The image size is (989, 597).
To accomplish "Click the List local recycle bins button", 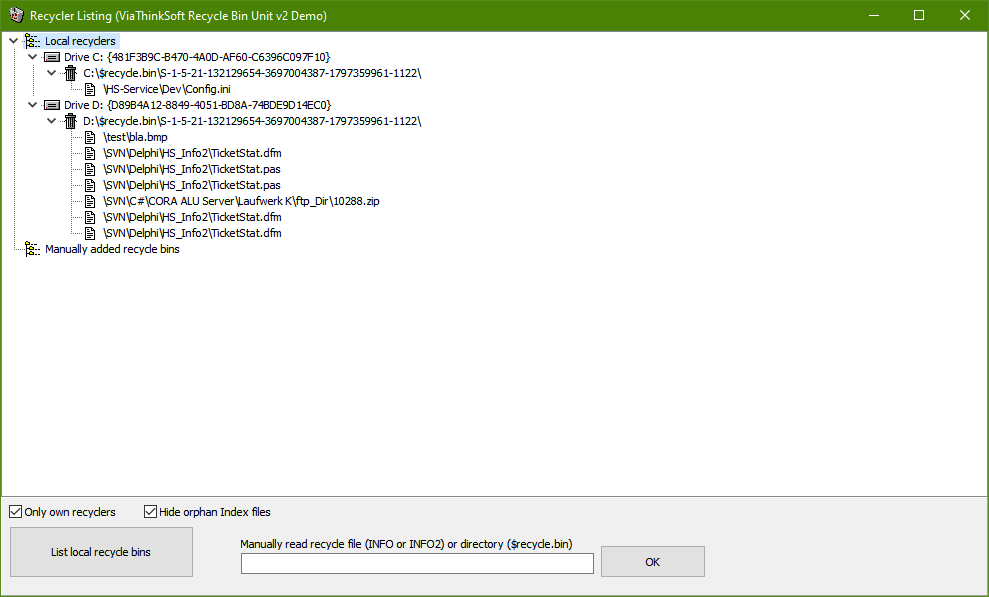I will [102, 552].
